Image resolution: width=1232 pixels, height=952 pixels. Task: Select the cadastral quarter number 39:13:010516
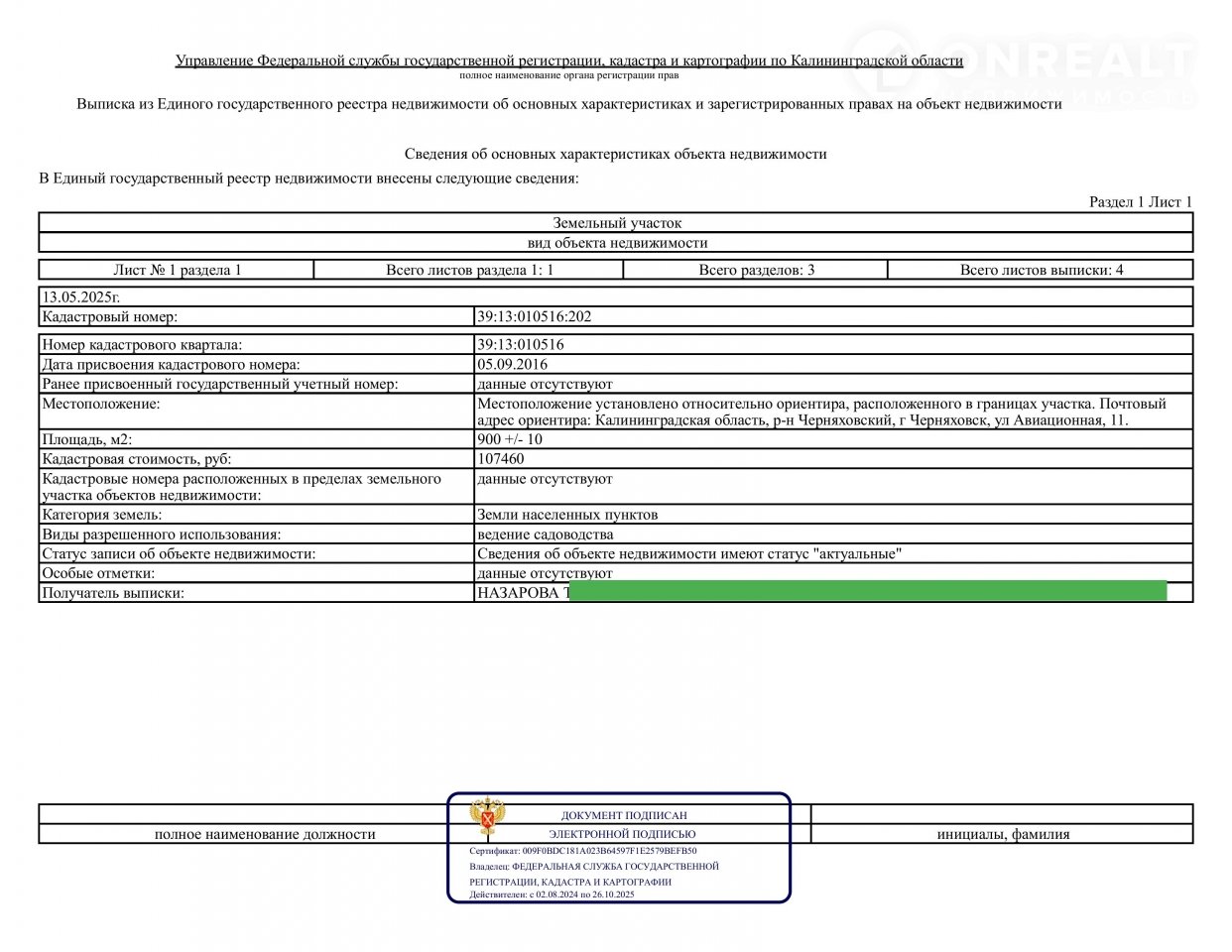click(520, 345)
